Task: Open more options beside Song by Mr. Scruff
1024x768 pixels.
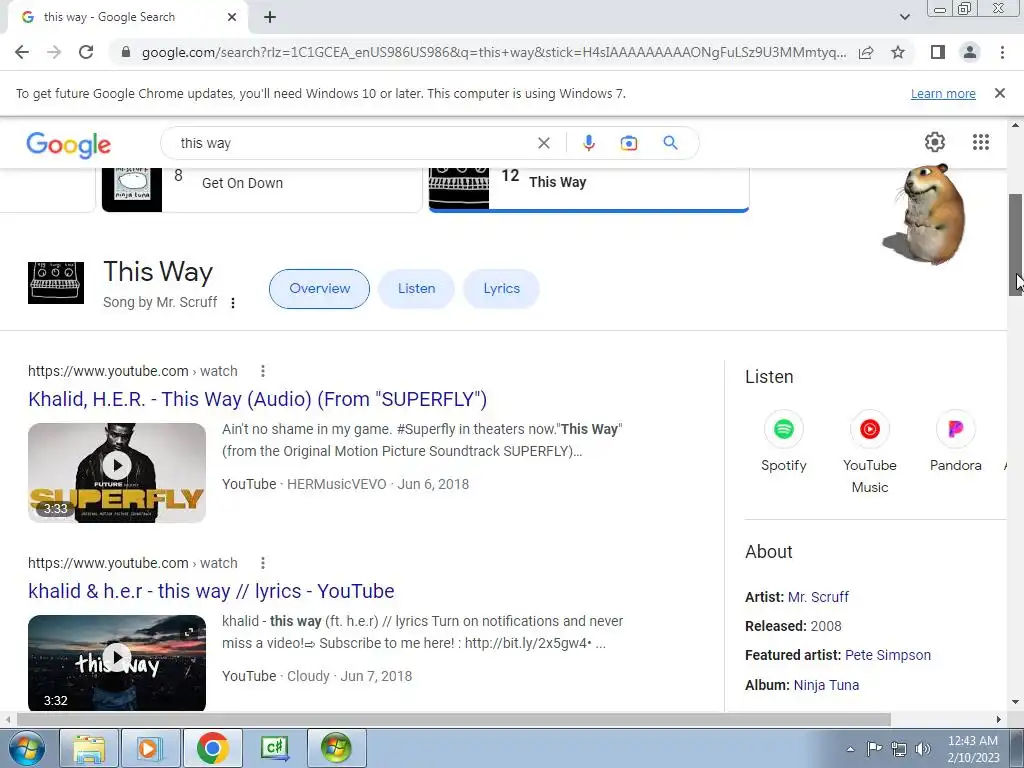Action: (x=232, y=302)
